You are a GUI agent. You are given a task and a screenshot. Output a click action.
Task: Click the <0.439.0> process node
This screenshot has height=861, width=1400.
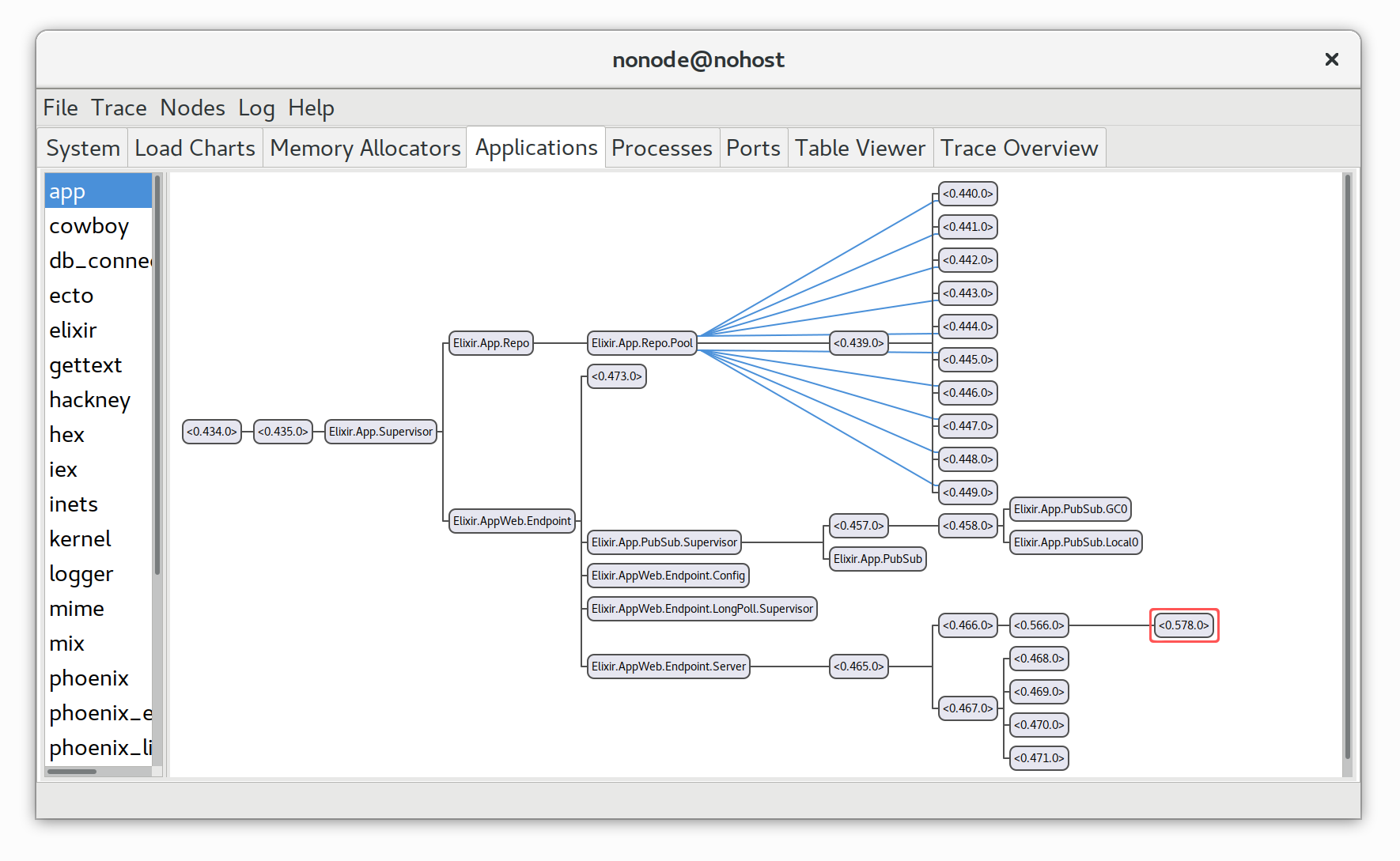pos(858,343)
